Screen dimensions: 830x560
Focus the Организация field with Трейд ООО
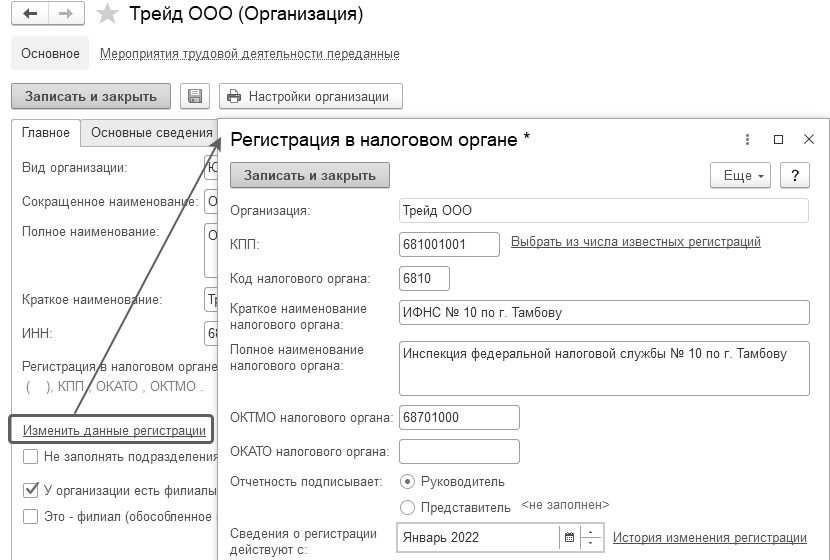pos(603,211)
